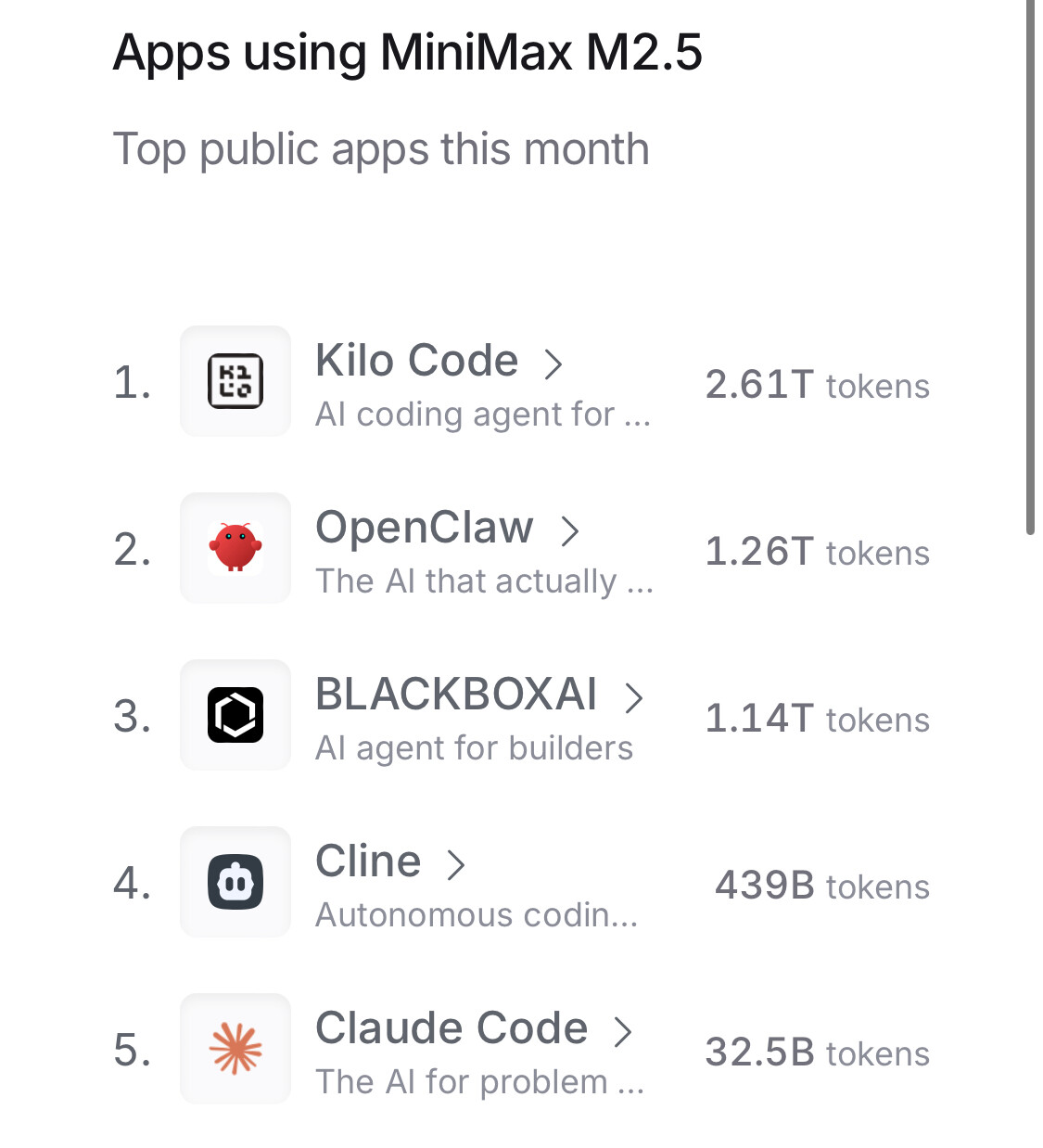Click the chevron next to Kilo Code

point(553,364)
